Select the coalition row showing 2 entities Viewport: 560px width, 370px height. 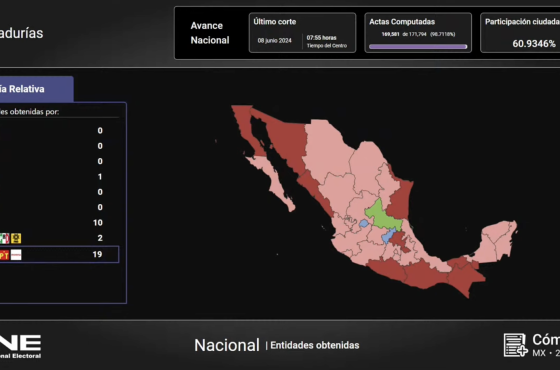pos(59,238)
